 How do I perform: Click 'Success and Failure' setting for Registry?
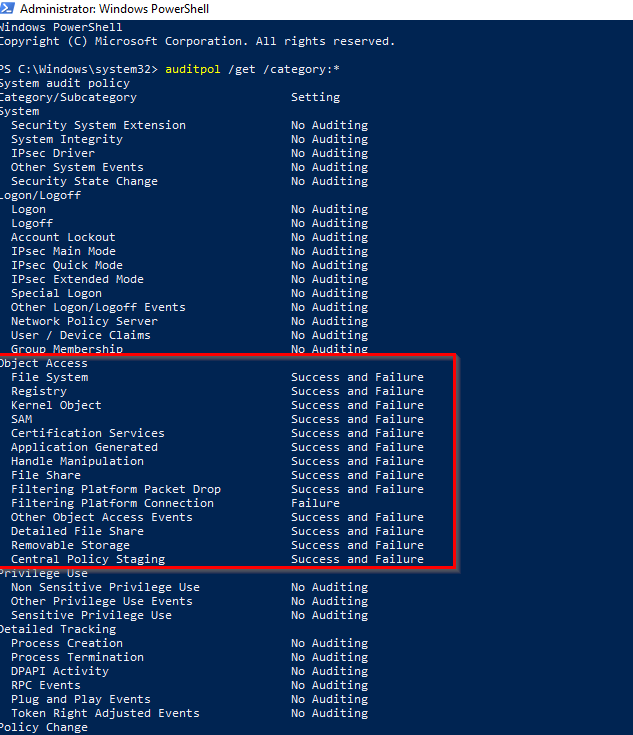tap(357, 391)
